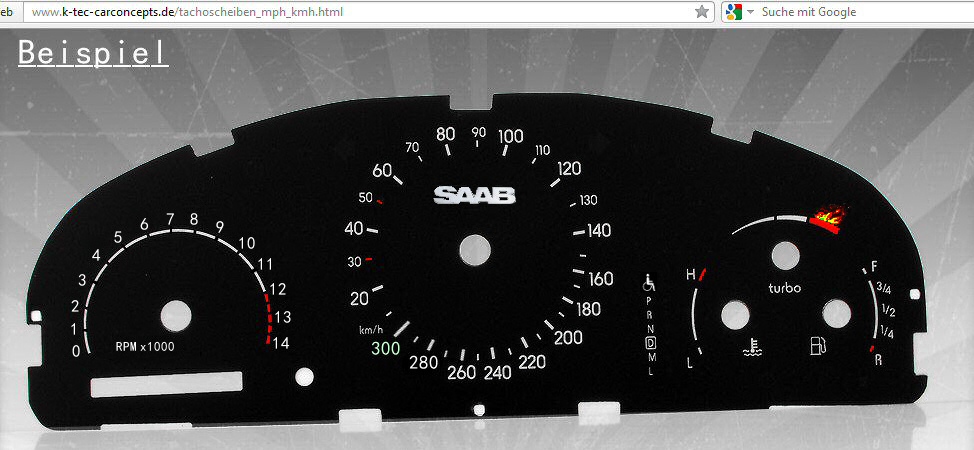Select the k-tec-carconcepts.de address bar URL
Viewport: 974px width, 450px height.
(x=187, y=12)
